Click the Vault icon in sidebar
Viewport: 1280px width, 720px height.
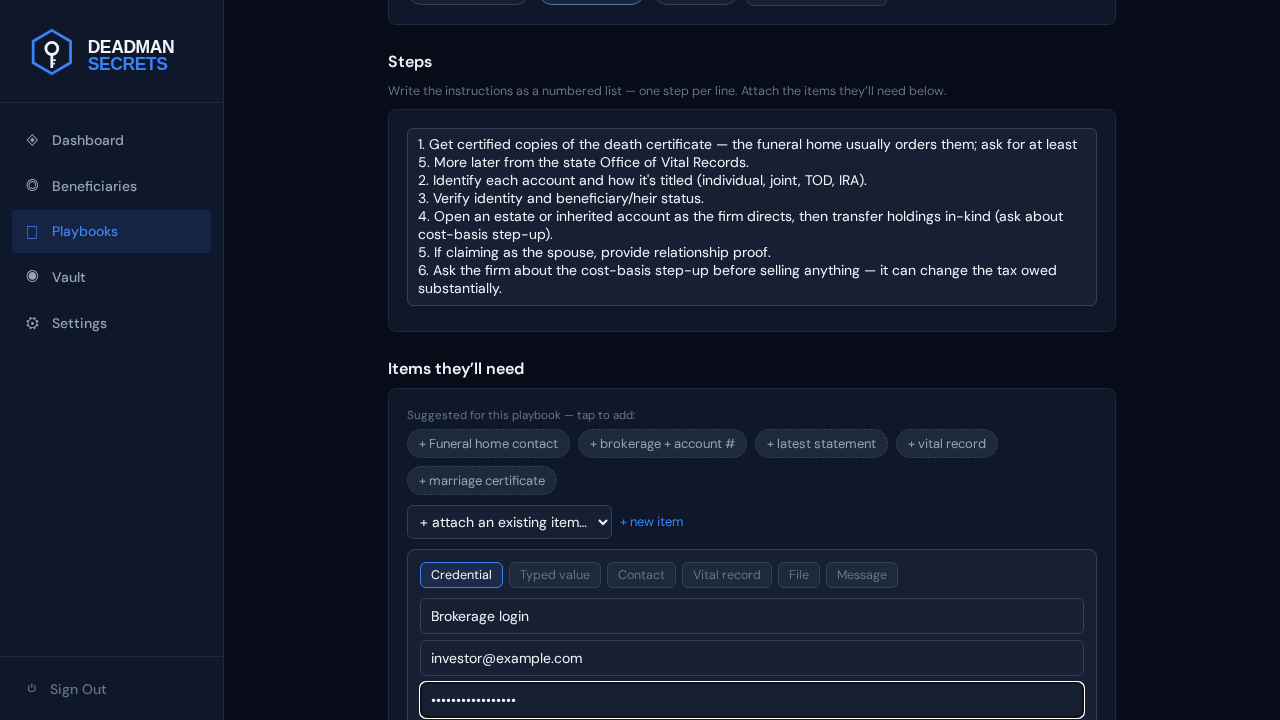coord(32,276)
